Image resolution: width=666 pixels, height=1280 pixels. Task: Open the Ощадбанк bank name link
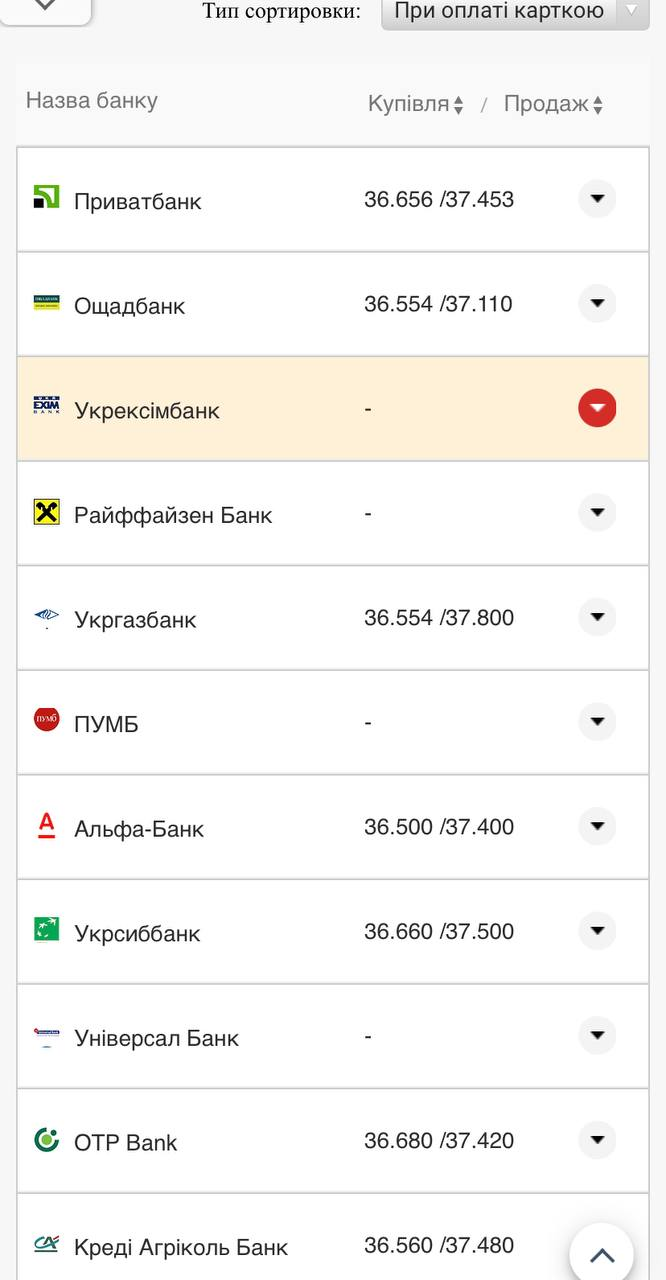coord(129,306)
